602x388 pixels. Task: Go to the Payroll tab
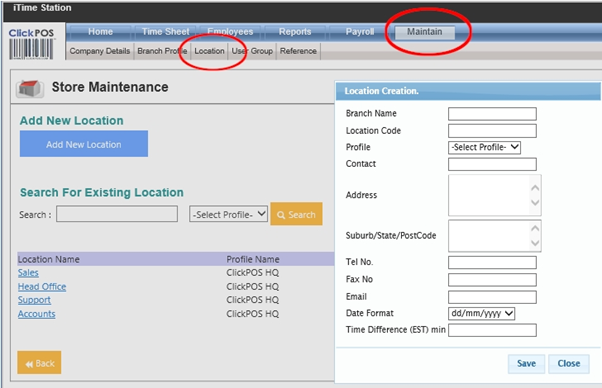tap(360, 32)
